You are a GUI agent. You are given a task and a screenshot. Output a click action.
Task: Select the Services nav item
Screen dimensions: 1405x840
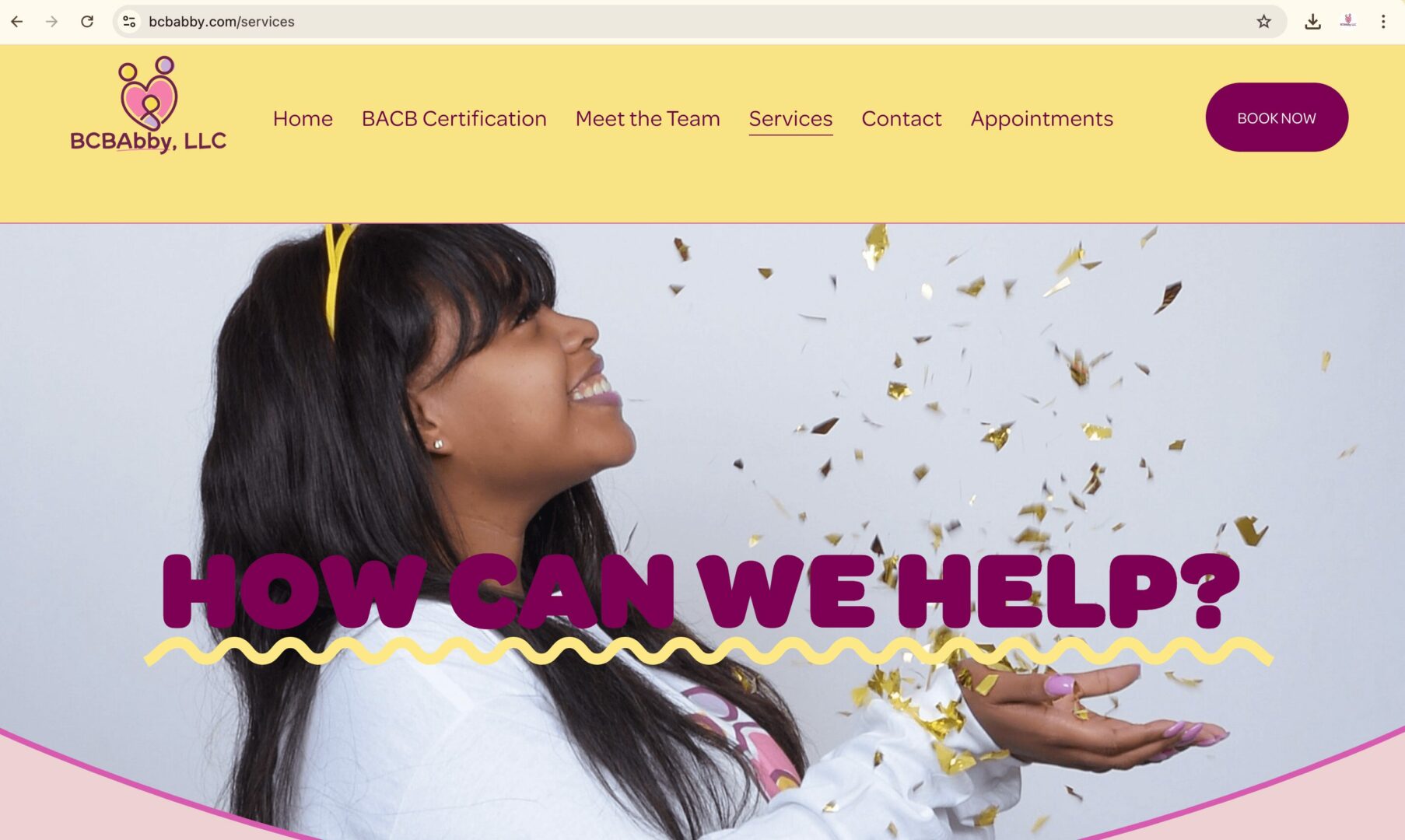[x=790, y=118]
